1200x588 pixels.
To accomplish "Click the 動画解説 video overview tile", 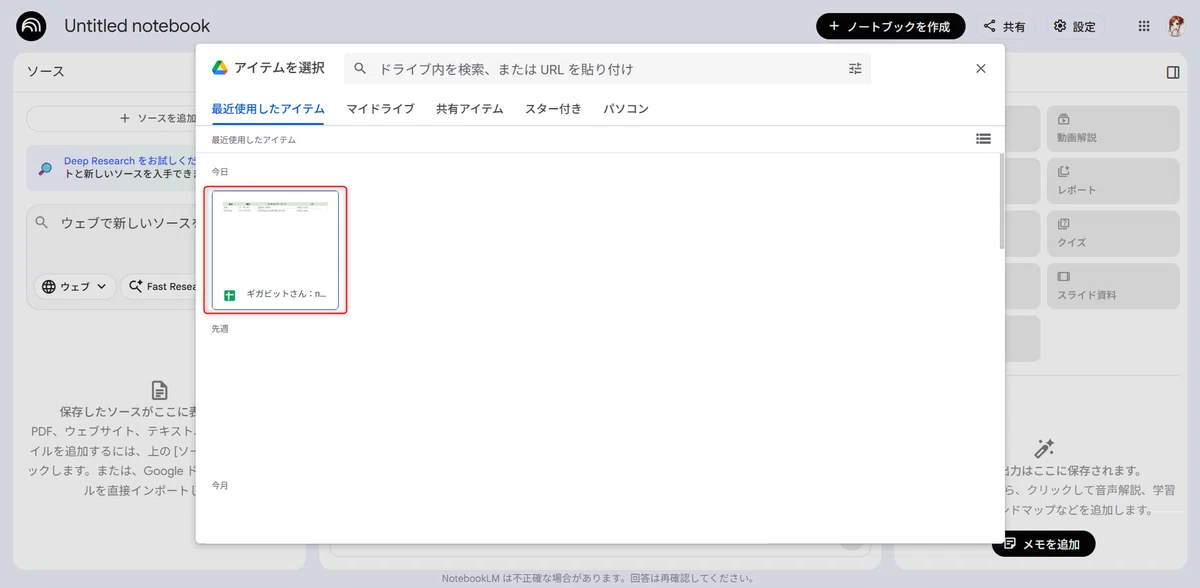I will tap(1113, 128).
